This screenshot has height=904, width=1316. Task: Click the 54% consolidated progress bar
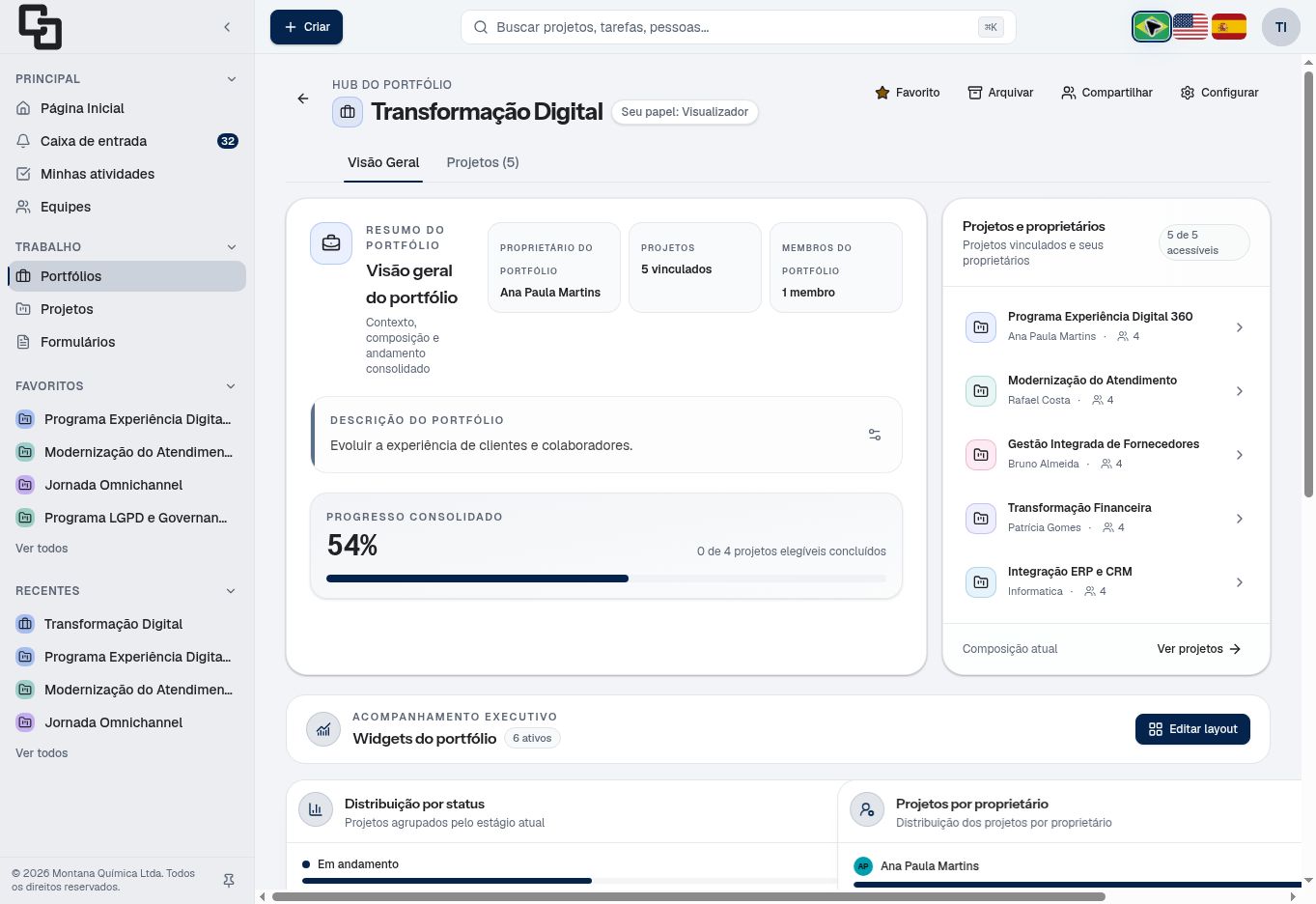606,579
